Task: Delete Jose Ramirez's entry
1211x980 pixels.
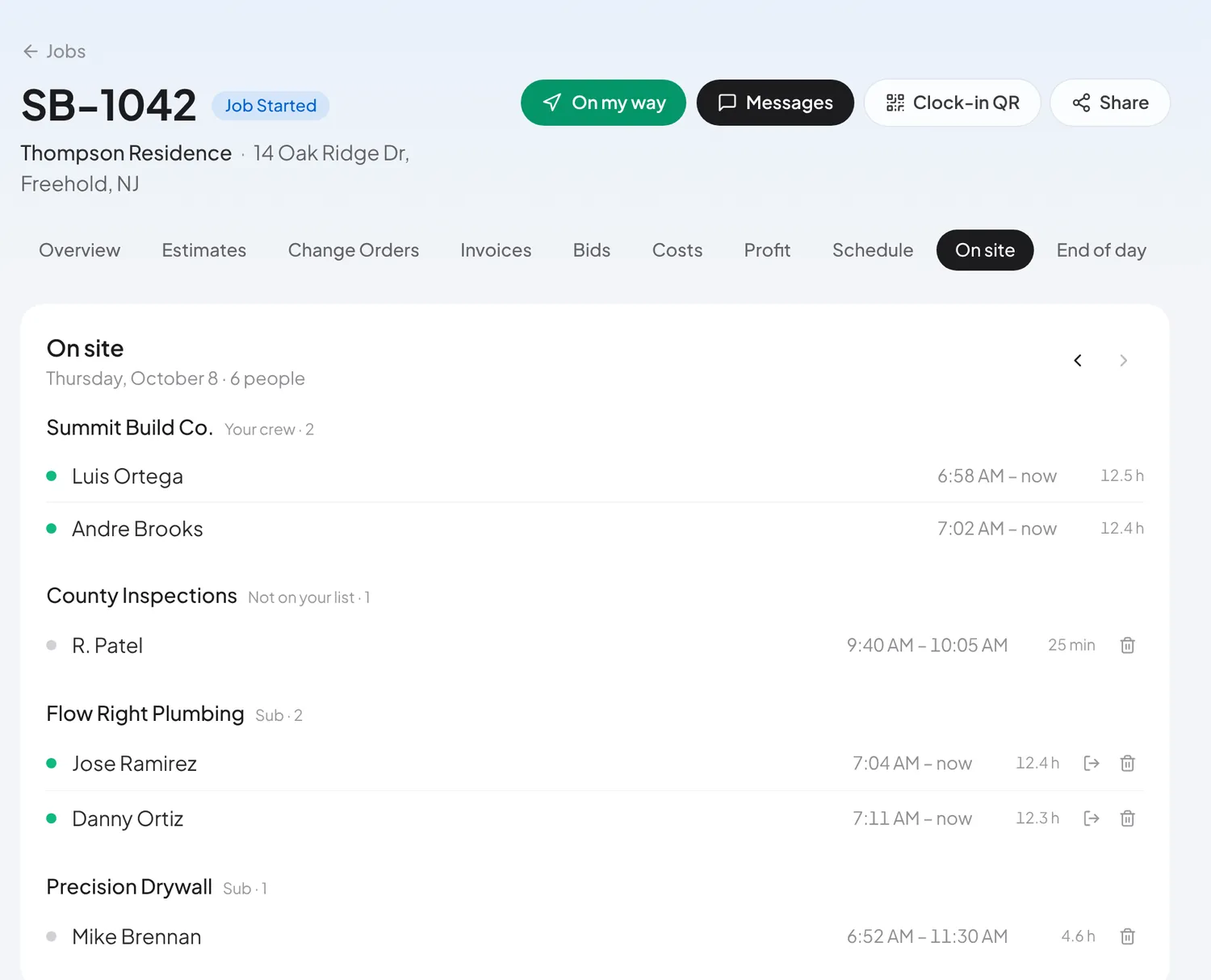Action: coord(1128,763)
